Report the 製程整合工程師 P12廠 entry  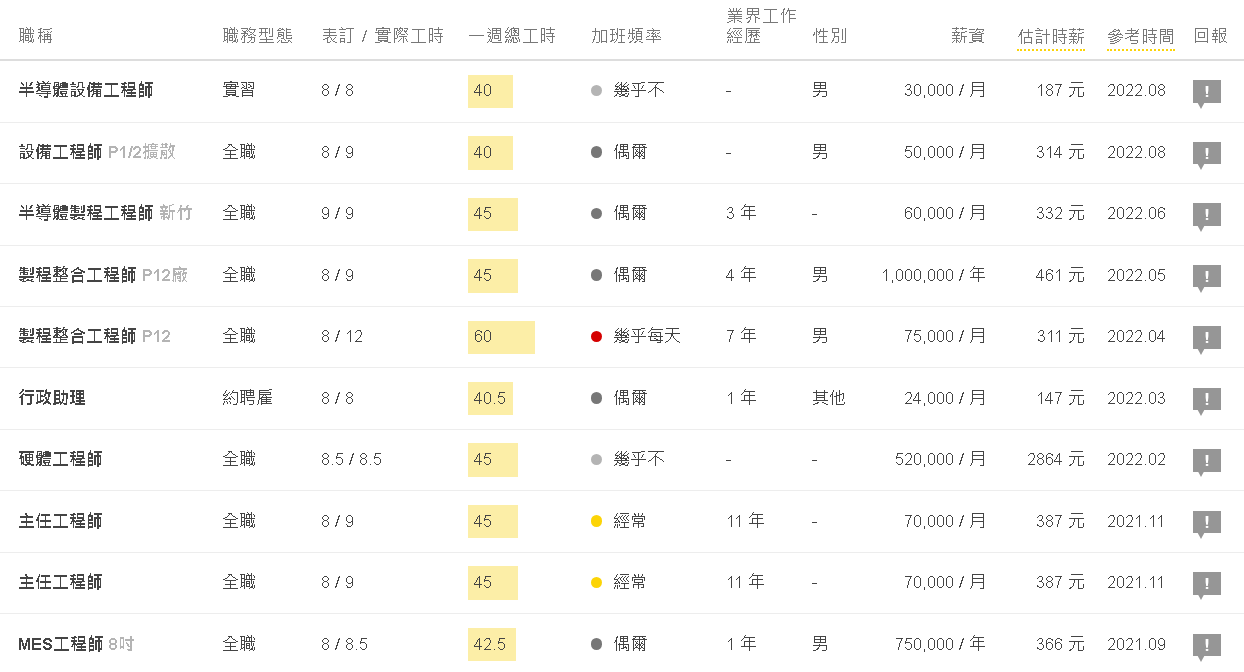(x=1207, y=278)
